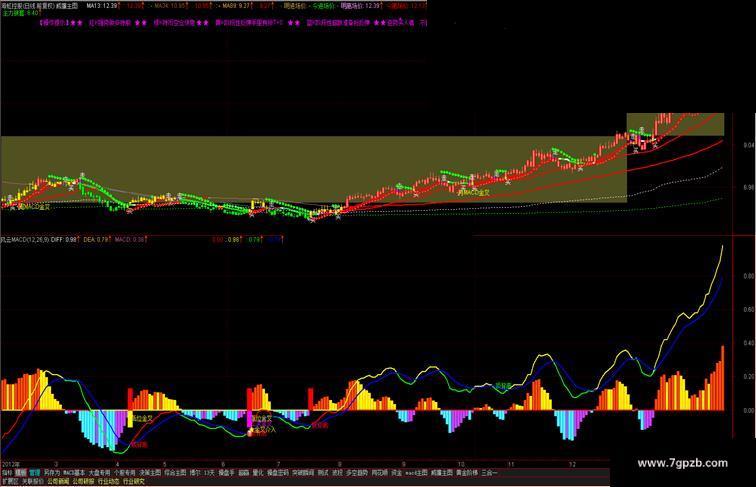Open the 公司研报 link
This screenshot has height=487, width=756.
pyautogui.click(x=83, y=481)
